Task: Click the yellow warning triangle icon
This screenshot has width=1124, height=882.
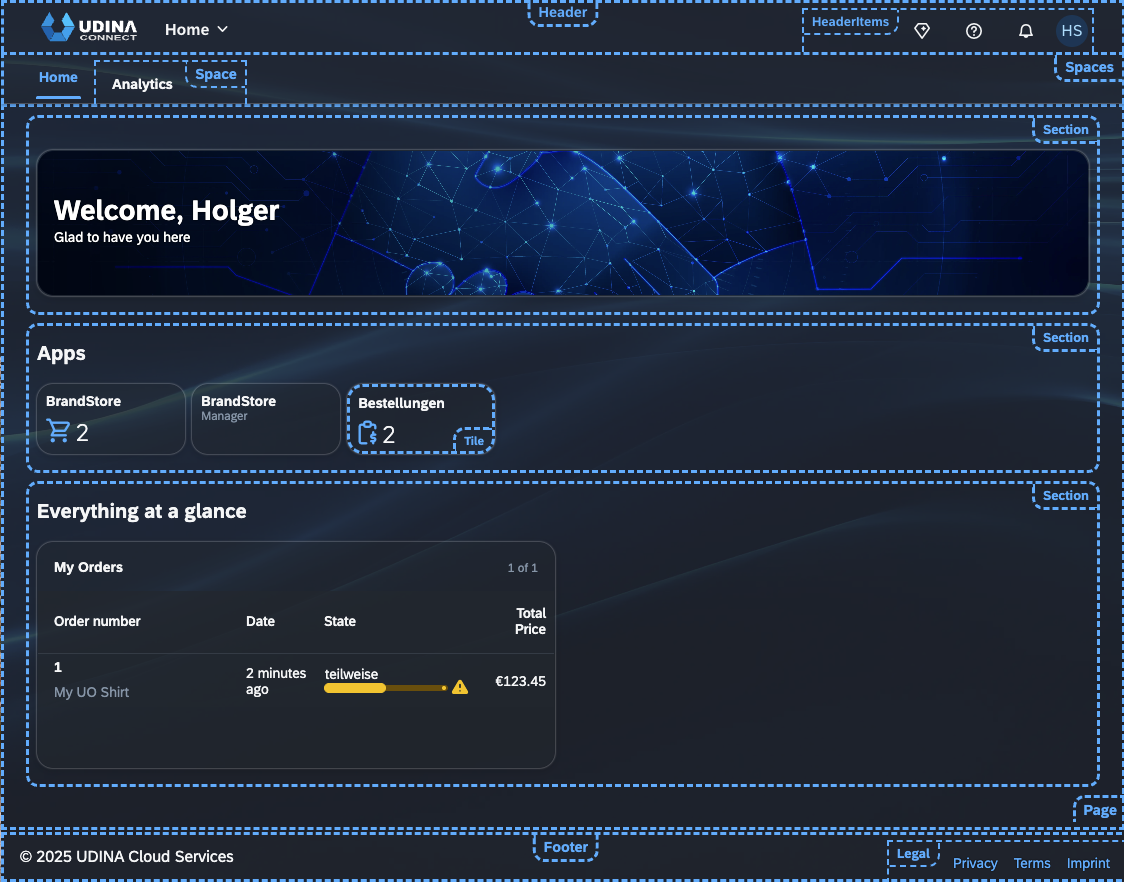Action: coord(460,687)
